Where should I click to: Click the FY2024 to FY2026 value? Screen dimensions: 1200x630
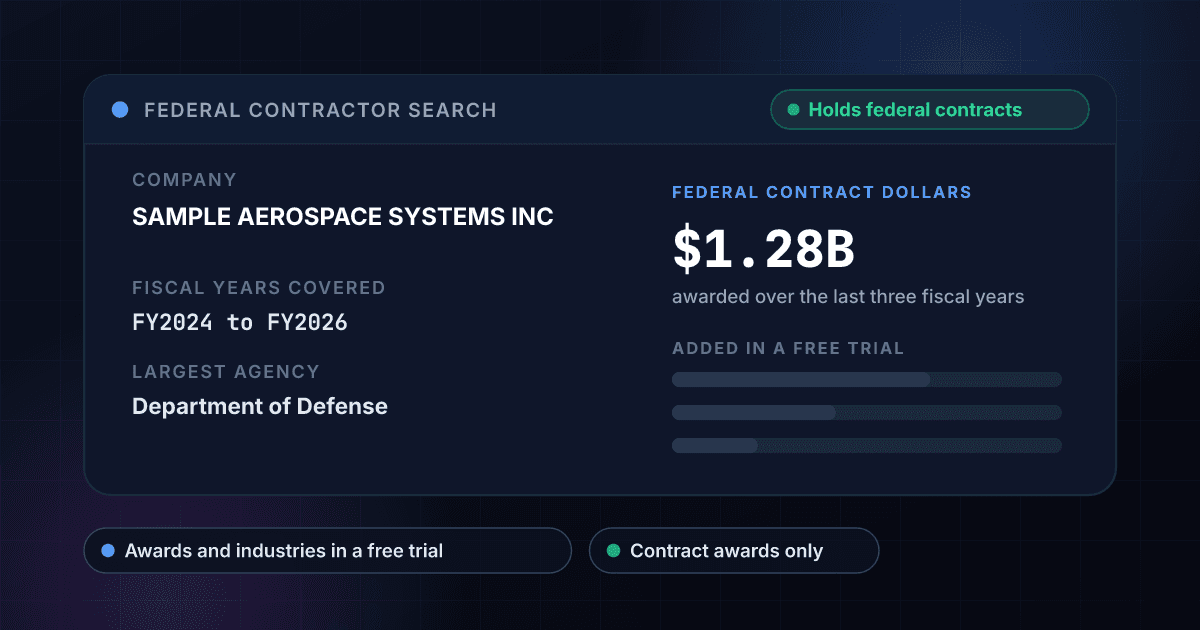click(240, 323)
